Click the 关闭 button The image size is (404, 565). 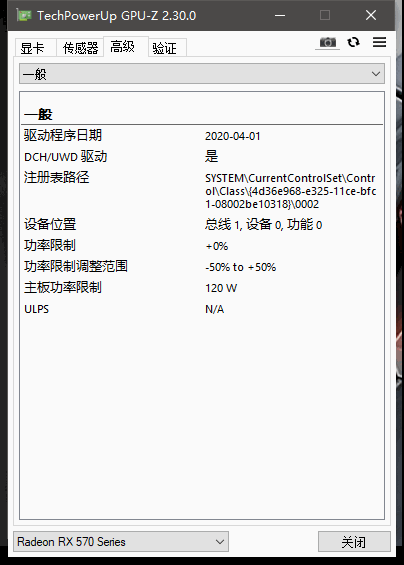click(x=354, y=542)
